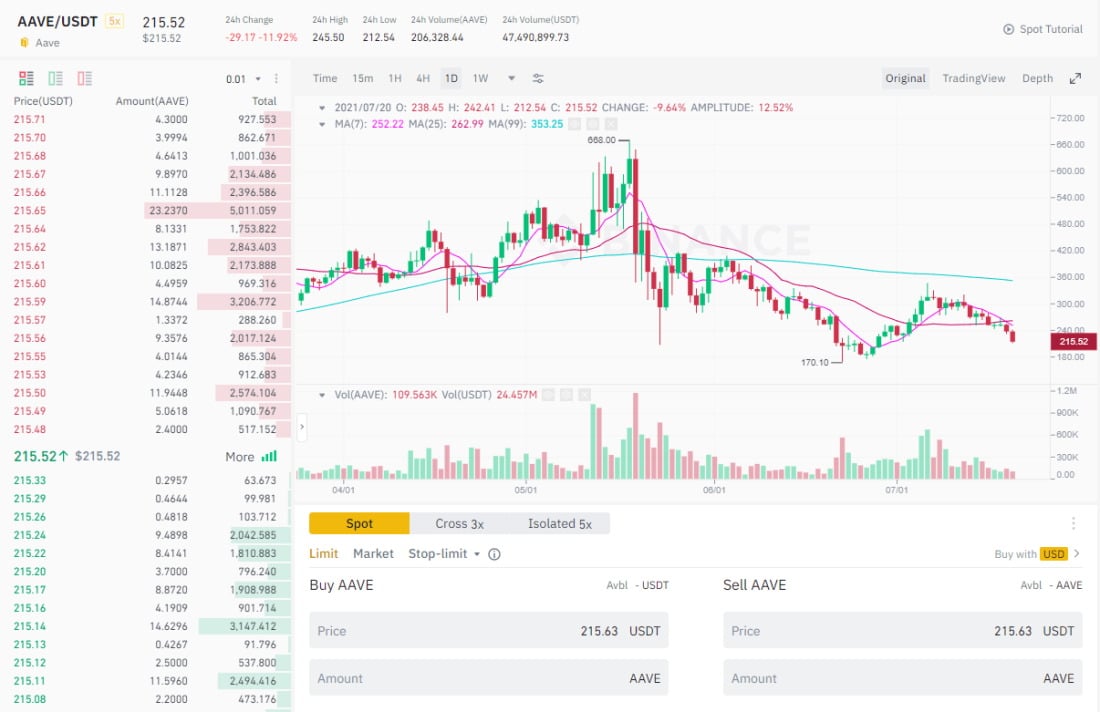
Task: Click the 5x margin badge
Action: 114,21
